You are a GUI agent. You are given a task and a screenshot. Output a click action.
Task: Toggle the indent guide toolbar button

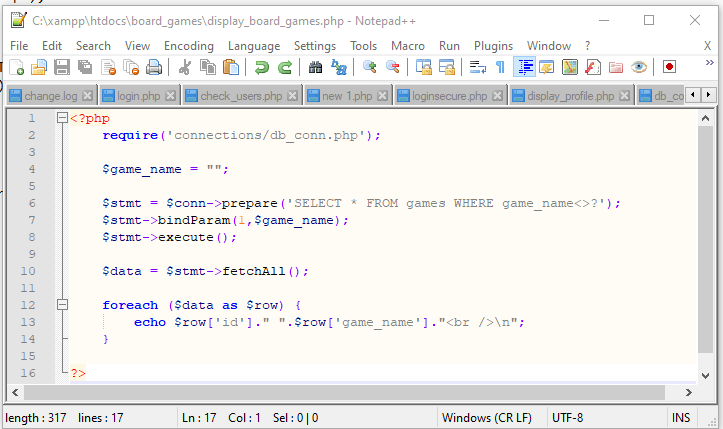(523, 68)
